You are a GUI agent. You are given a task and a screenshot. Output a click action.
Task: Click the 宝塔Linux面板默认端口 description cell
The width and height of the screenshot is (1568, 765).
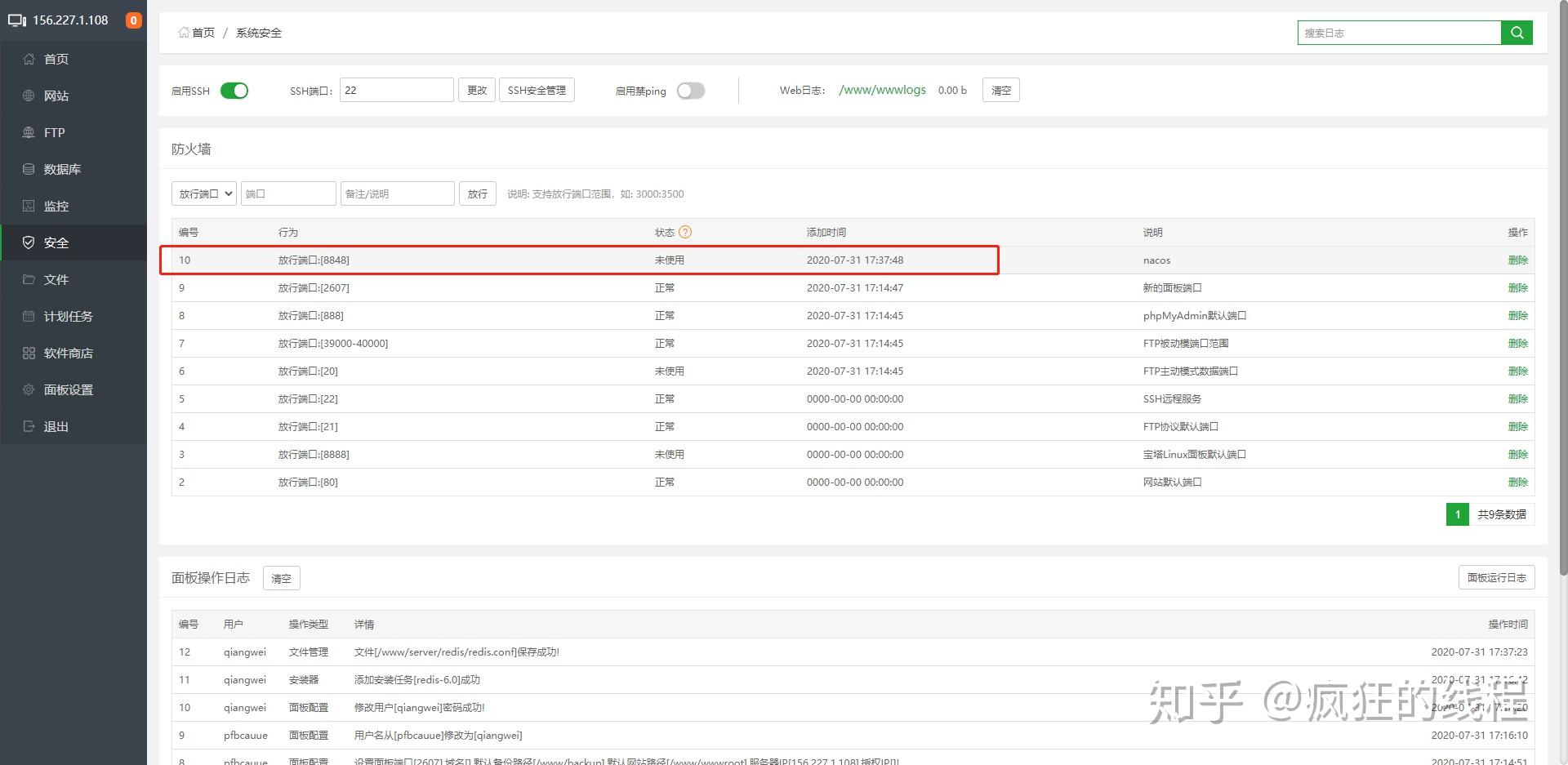(x=1194, y=454)
